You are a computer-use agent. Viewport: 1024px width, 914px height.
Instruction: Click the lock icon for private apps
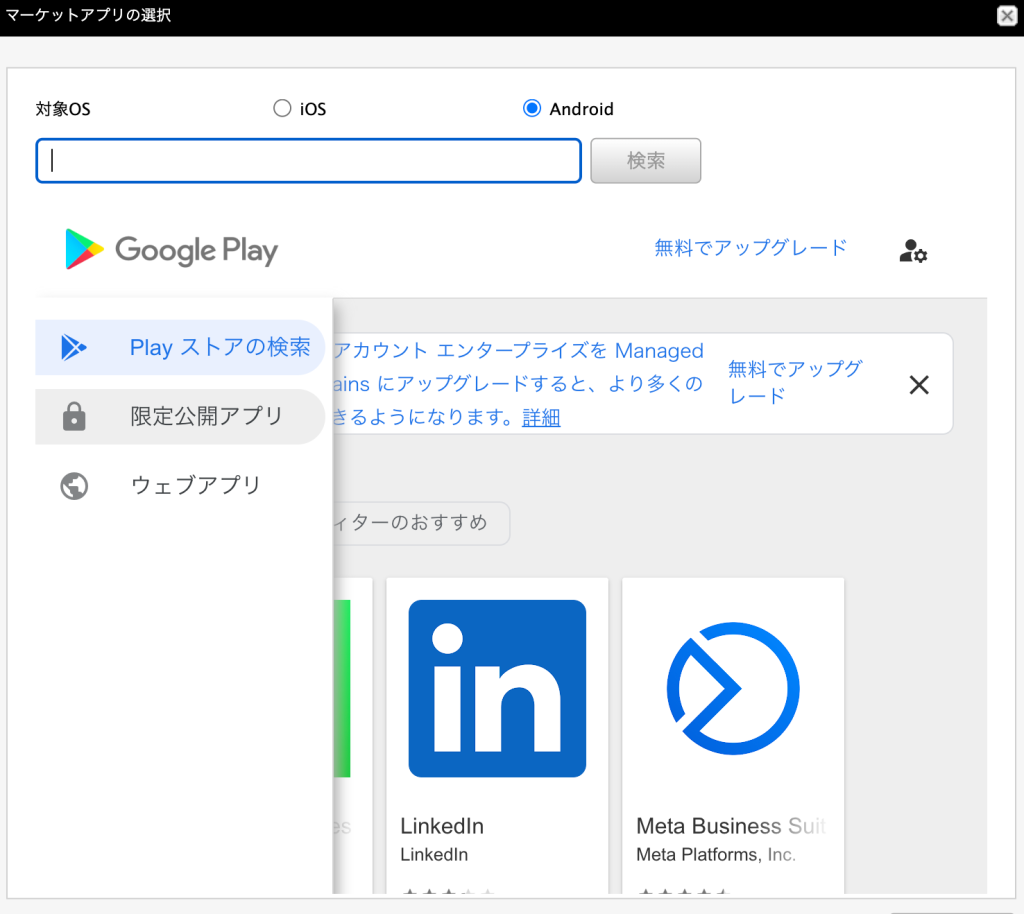74,417
